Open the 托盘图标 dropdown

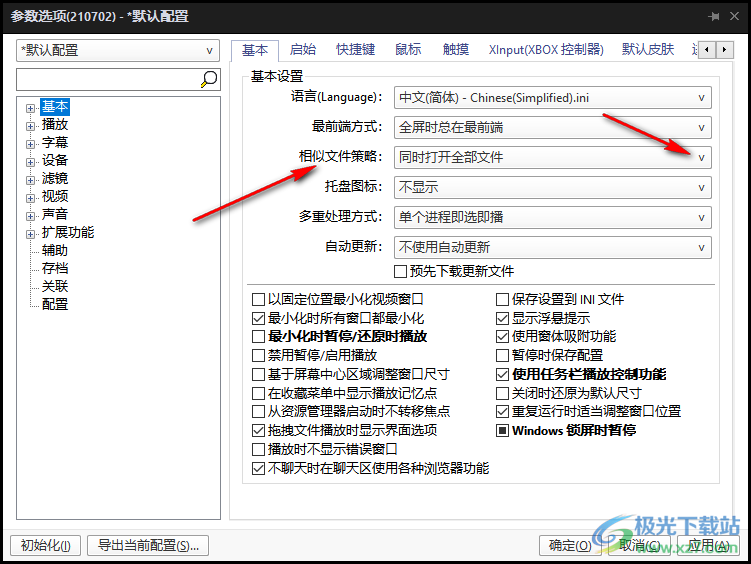coord(552,188)
